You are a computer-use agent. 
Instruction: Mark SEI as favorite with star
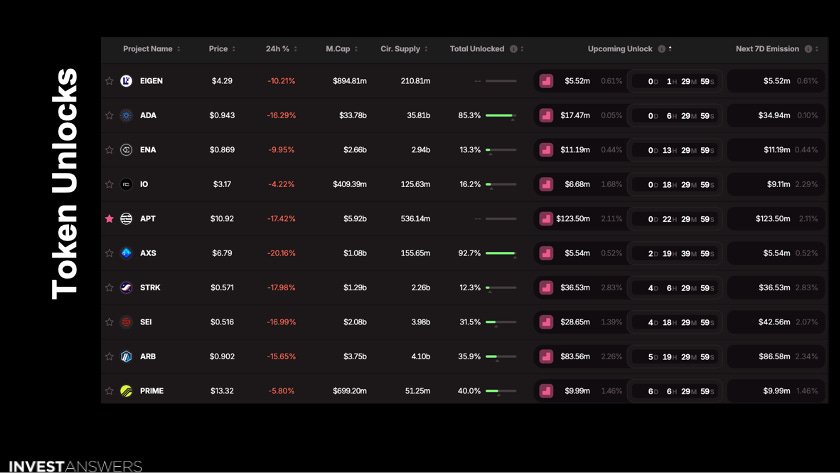(x=109, y=322)
